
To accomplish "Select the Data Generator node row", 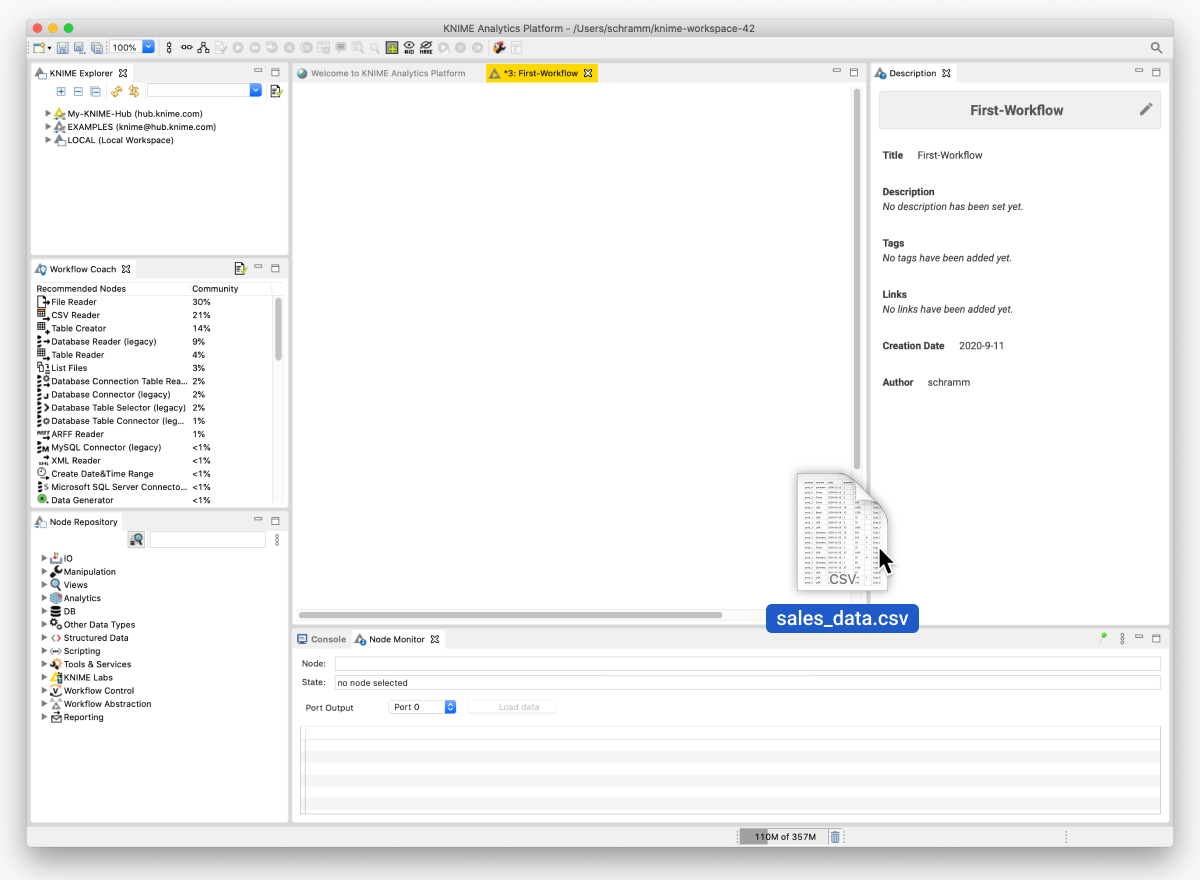I will click(x=154, y=500).
